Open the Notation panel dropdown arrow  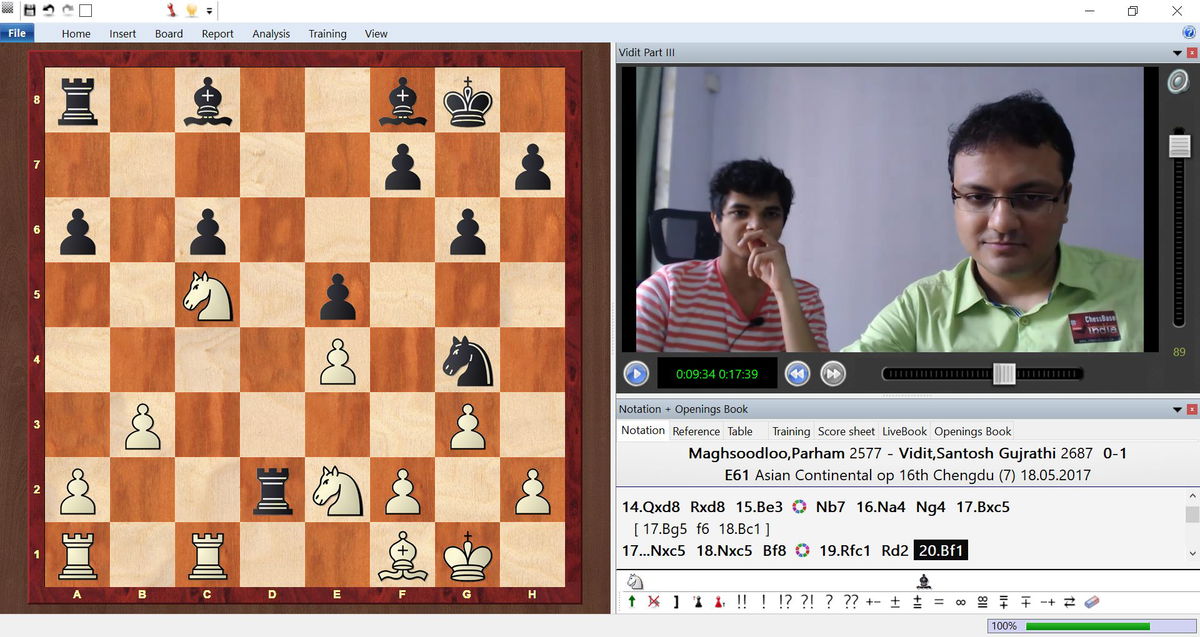[1177, 409]
